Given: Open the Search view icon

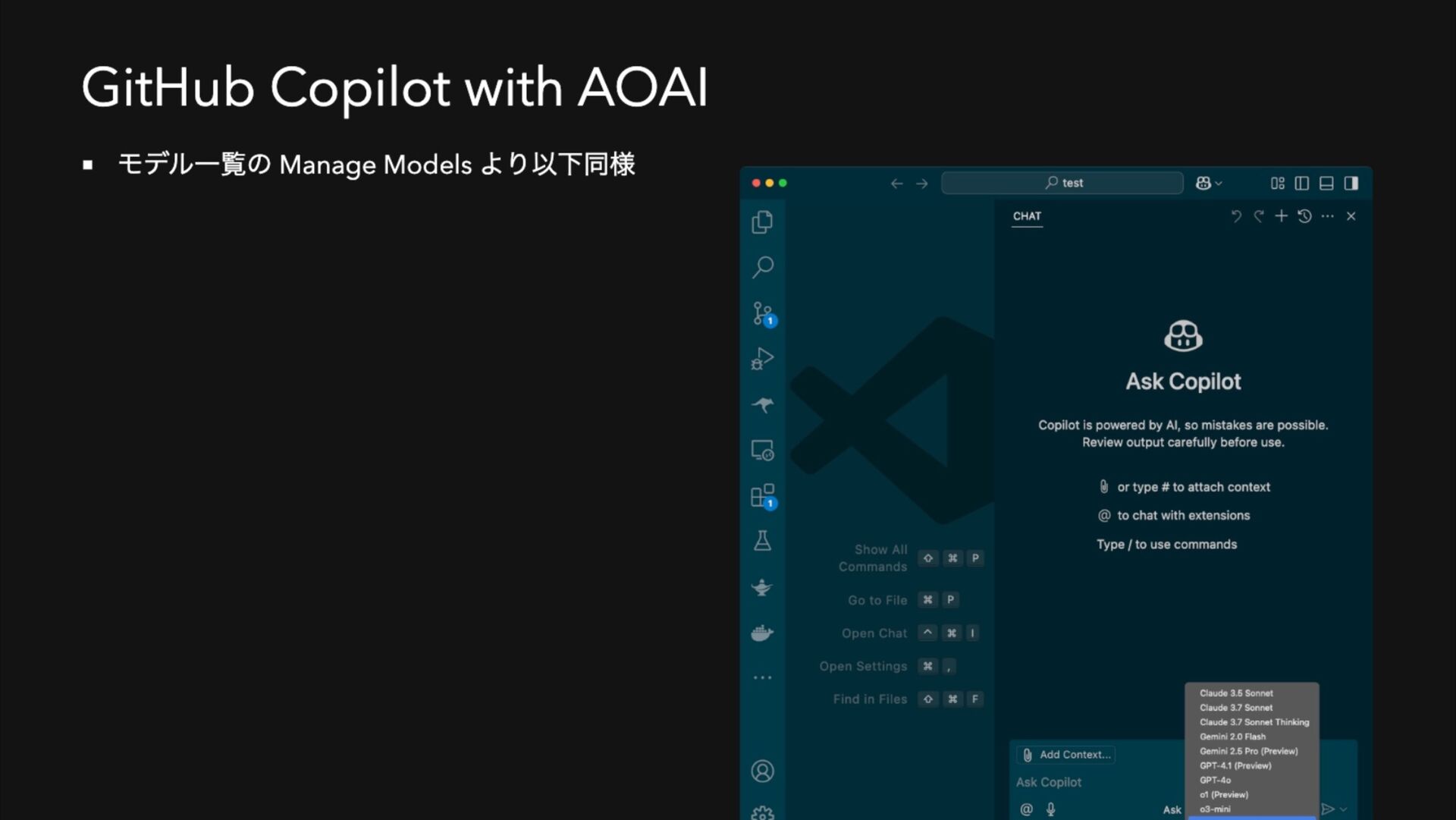Looking at the screenshot, I should point(762,267).
